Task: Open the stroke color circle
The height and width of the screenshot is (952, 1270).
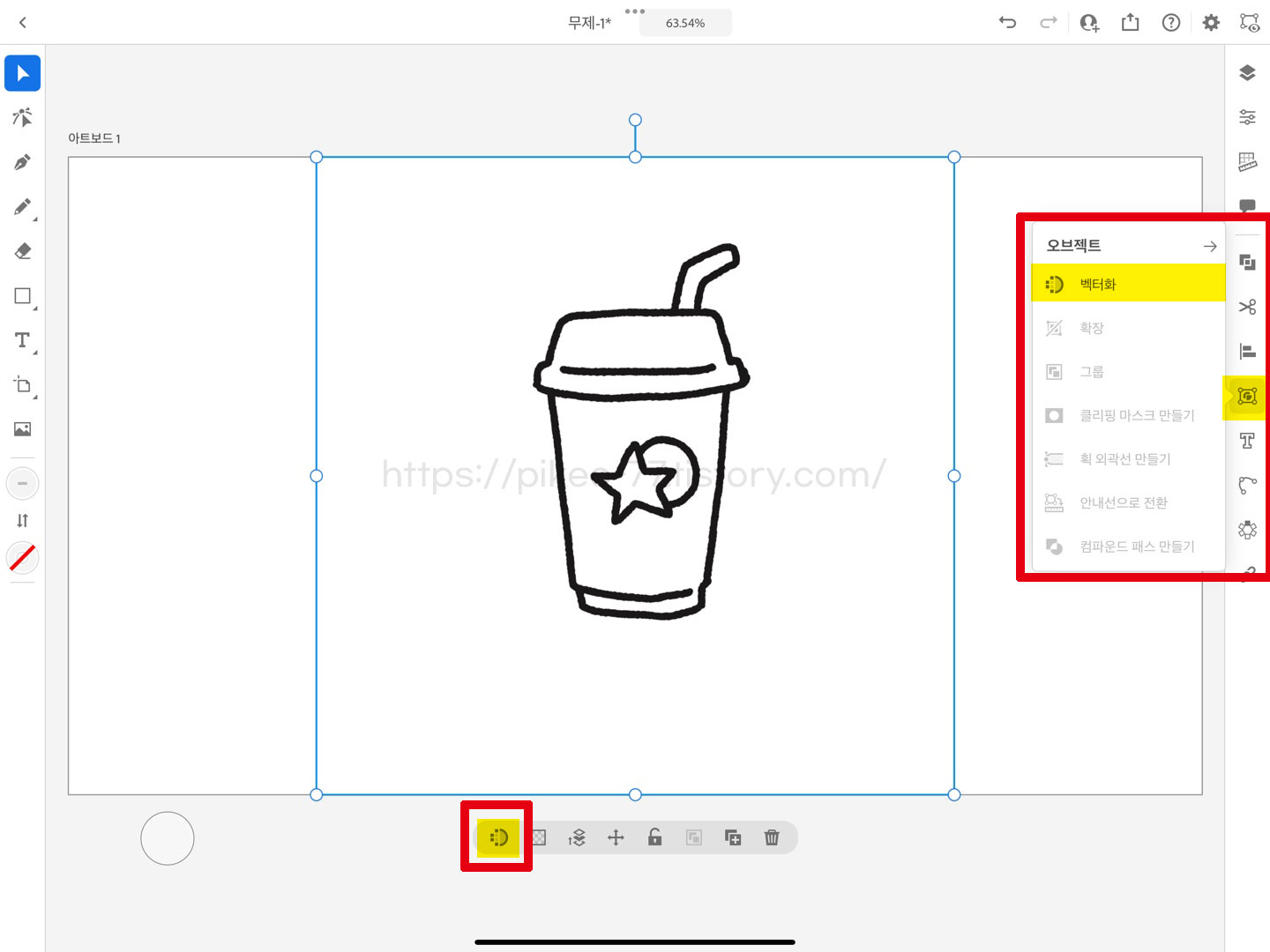Action: (x=23, y=483)
